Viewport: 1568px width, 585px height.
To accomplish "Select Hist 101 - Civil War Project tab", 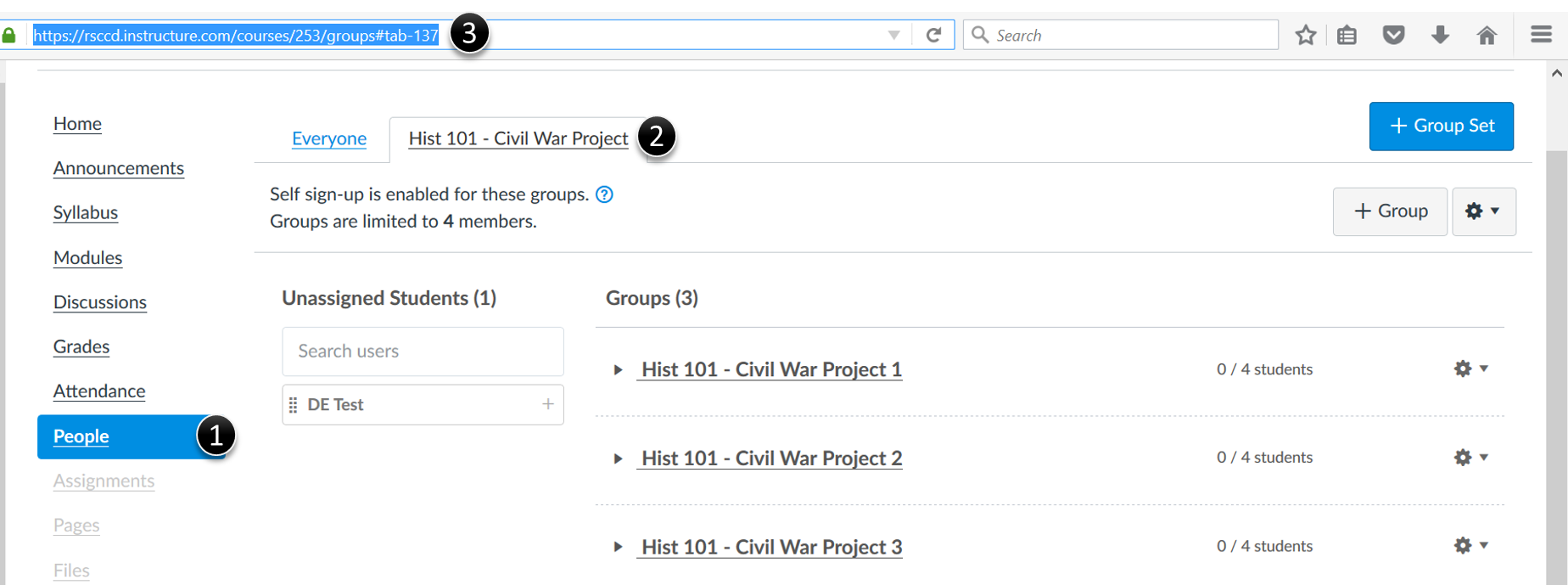I will click(x=518, y=138).
